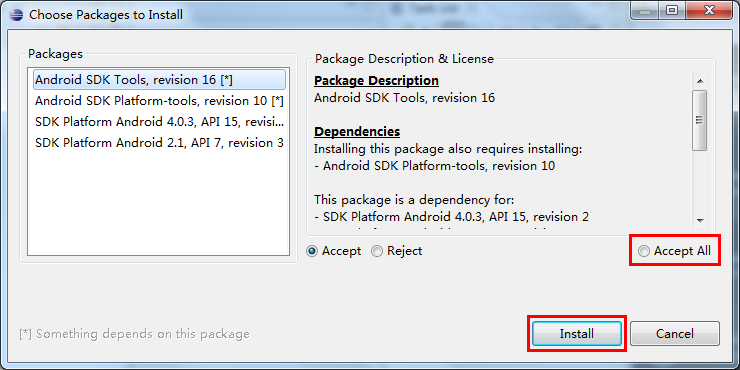
Task: Click the Package Description heading
Action: tap(376, 81)
